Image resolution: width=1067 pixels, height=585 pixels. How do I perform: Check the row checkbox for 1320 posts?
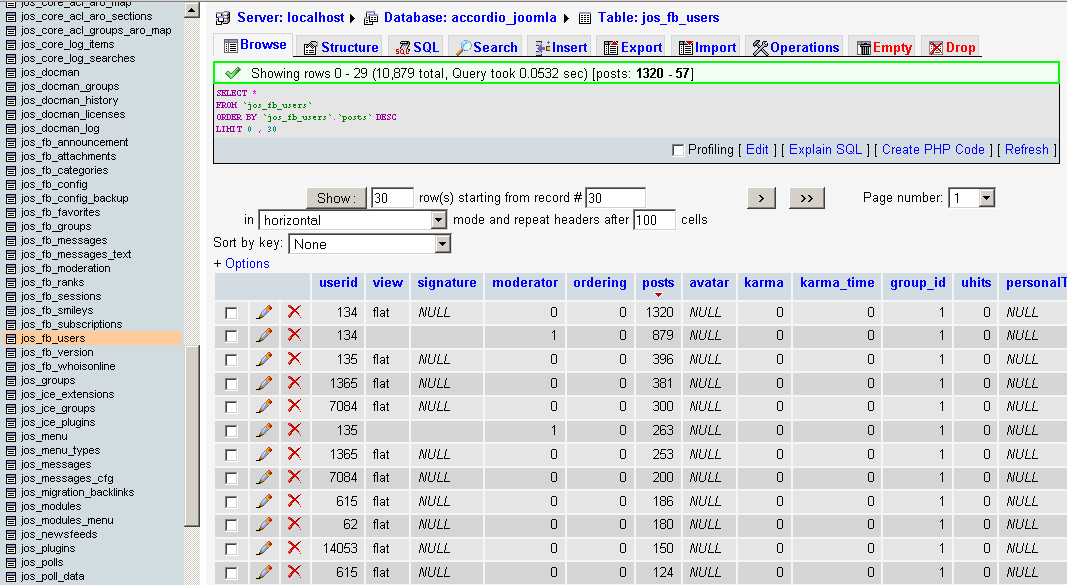231,313
